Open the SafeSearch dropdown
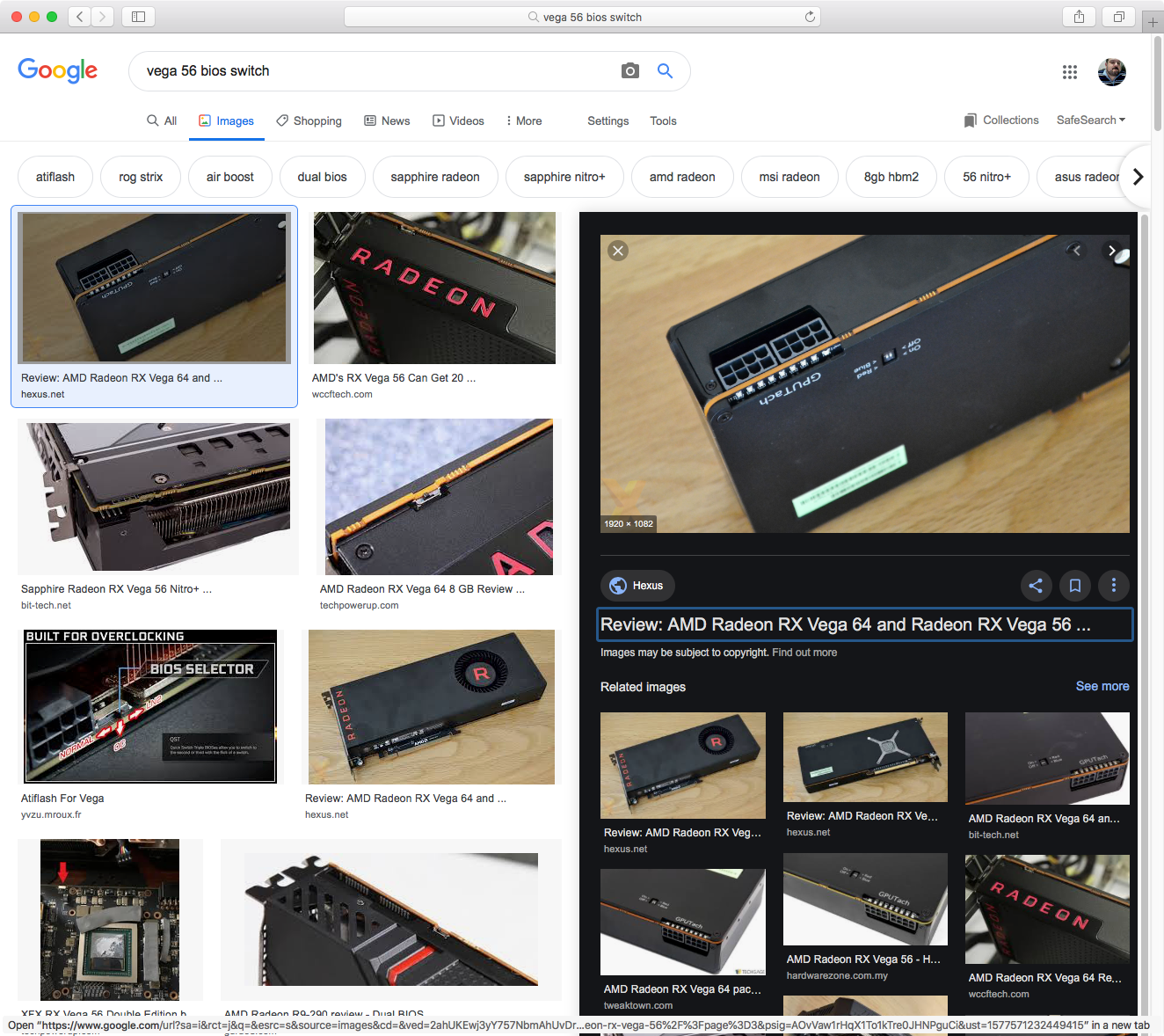This screenshot has width=1164, height=1036. click(x=1091, y=120)
